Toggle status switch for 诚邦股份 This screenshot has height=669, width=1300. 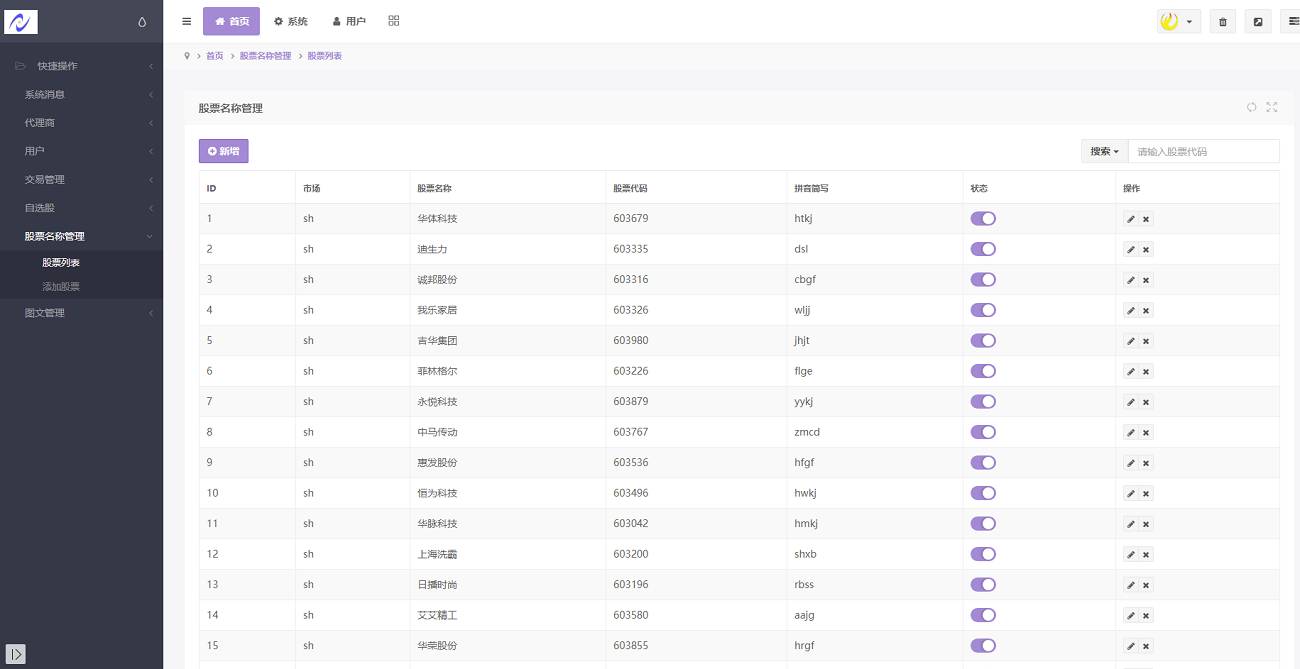point(983,280)
